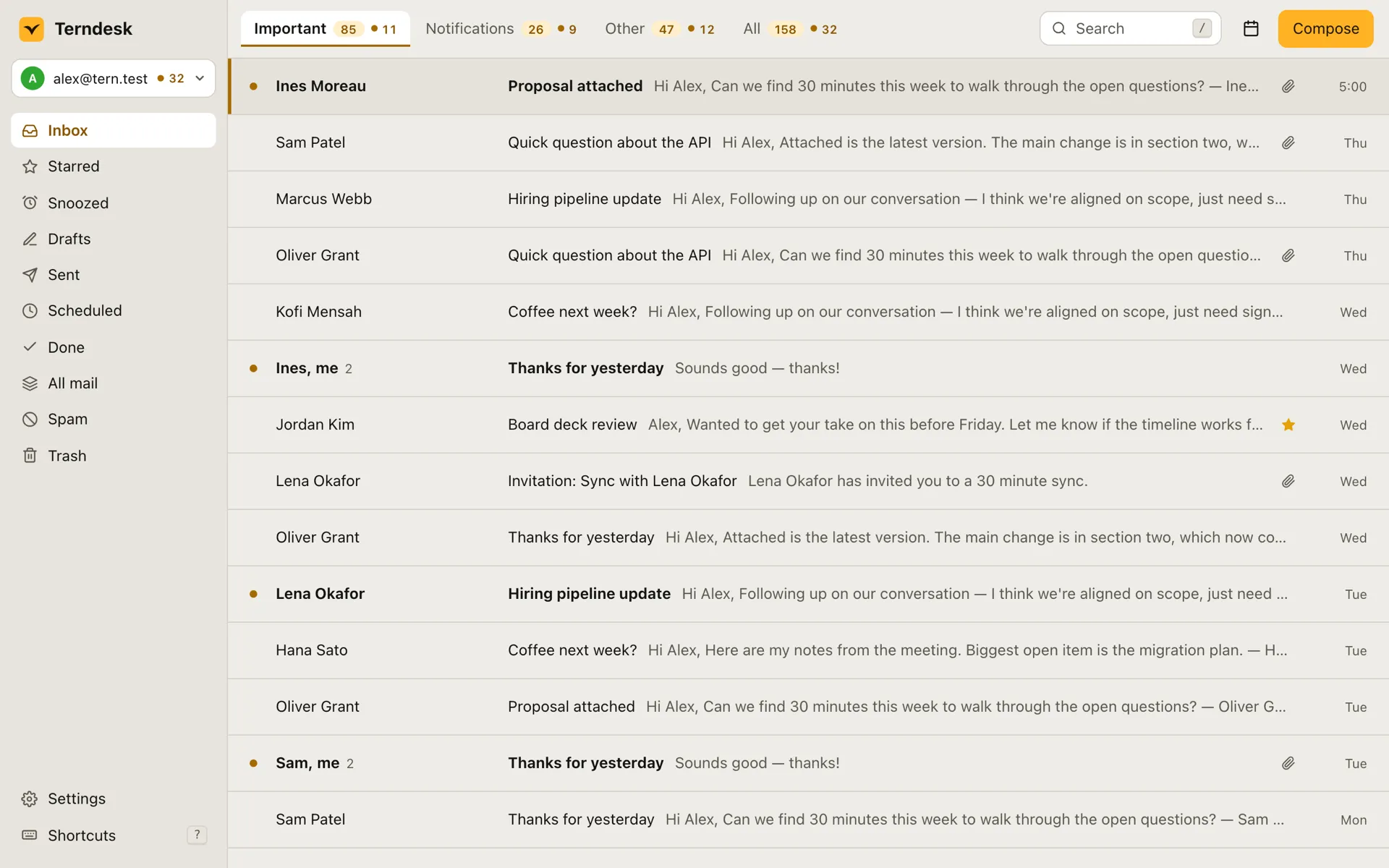
Task: Go to the Sent folder
Action: [x=114, y=275]
